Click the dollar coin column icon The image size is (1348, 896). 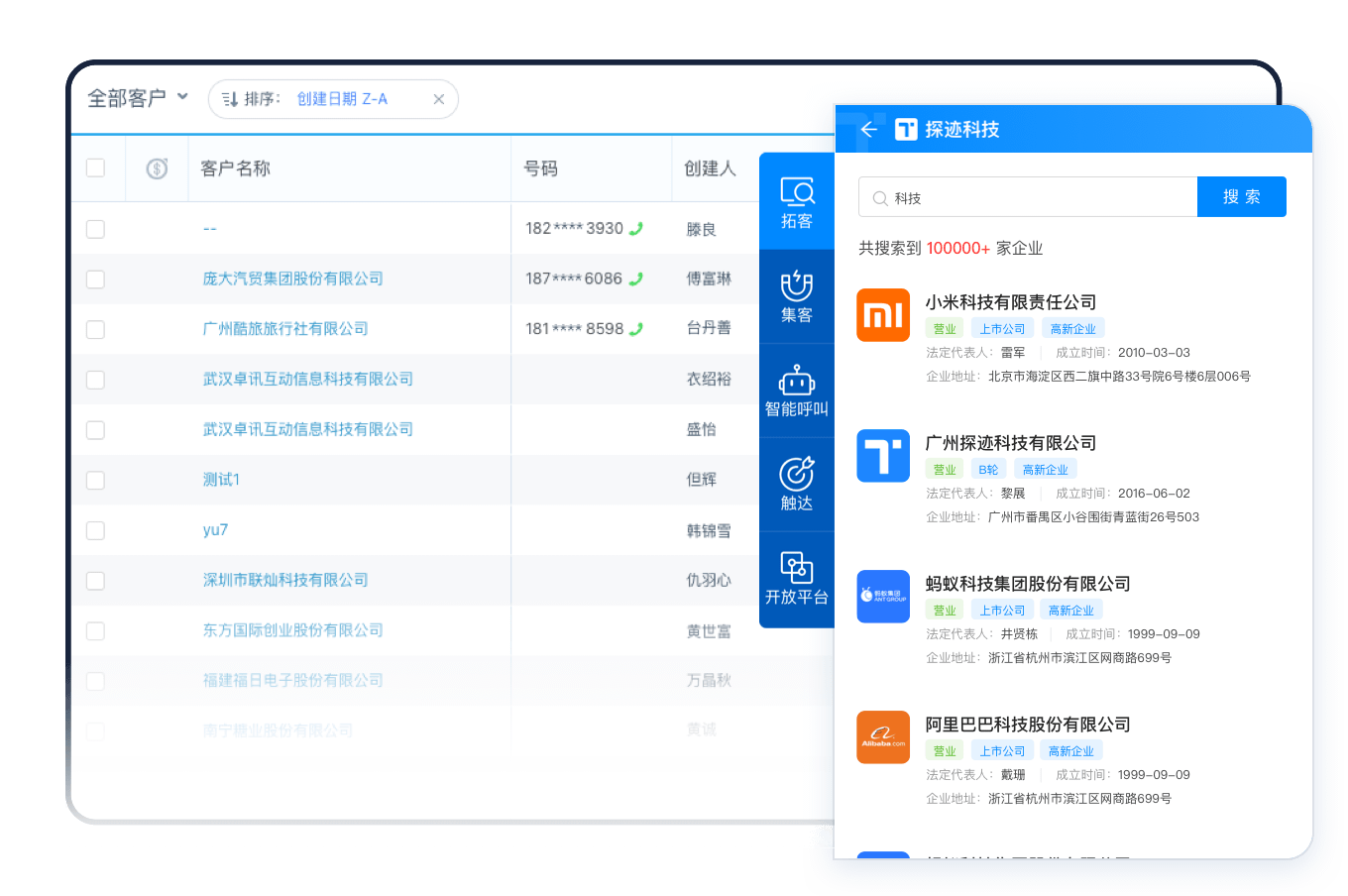(x=157, y=168)
